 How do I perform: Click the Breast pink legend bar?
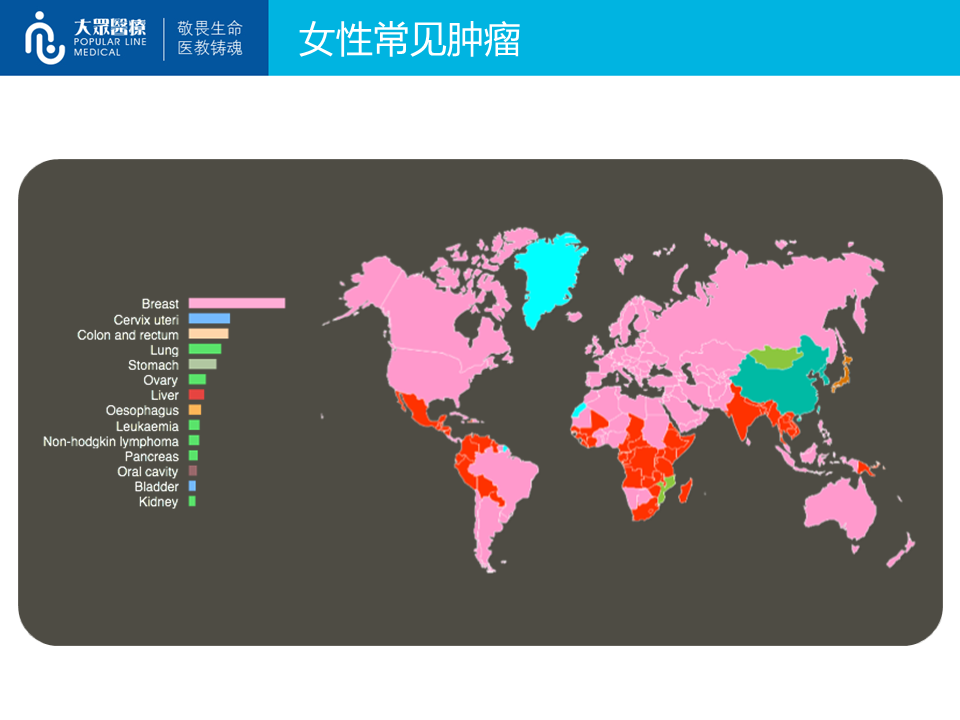[x=237, y=303]
